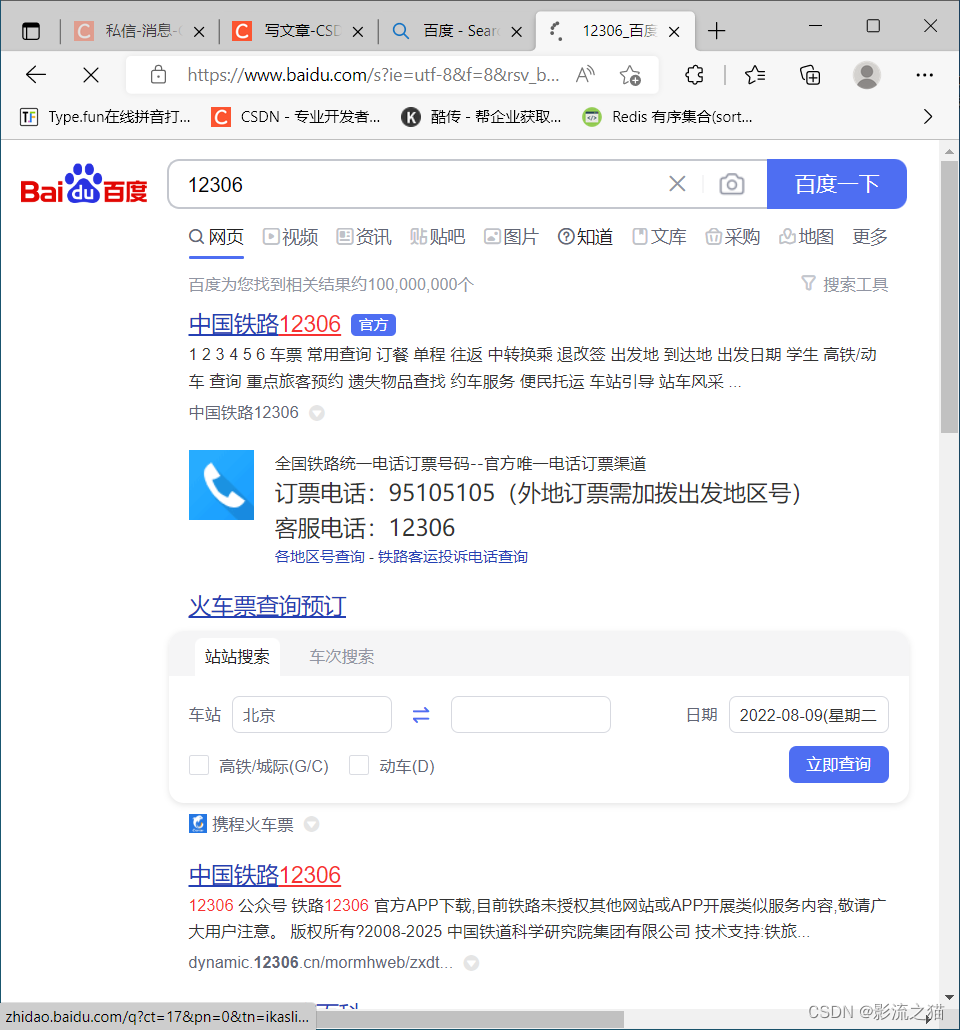Open the browser settings and more menu
The image size is (960, 1030).
pyautogui.click(x=925, y=75)
